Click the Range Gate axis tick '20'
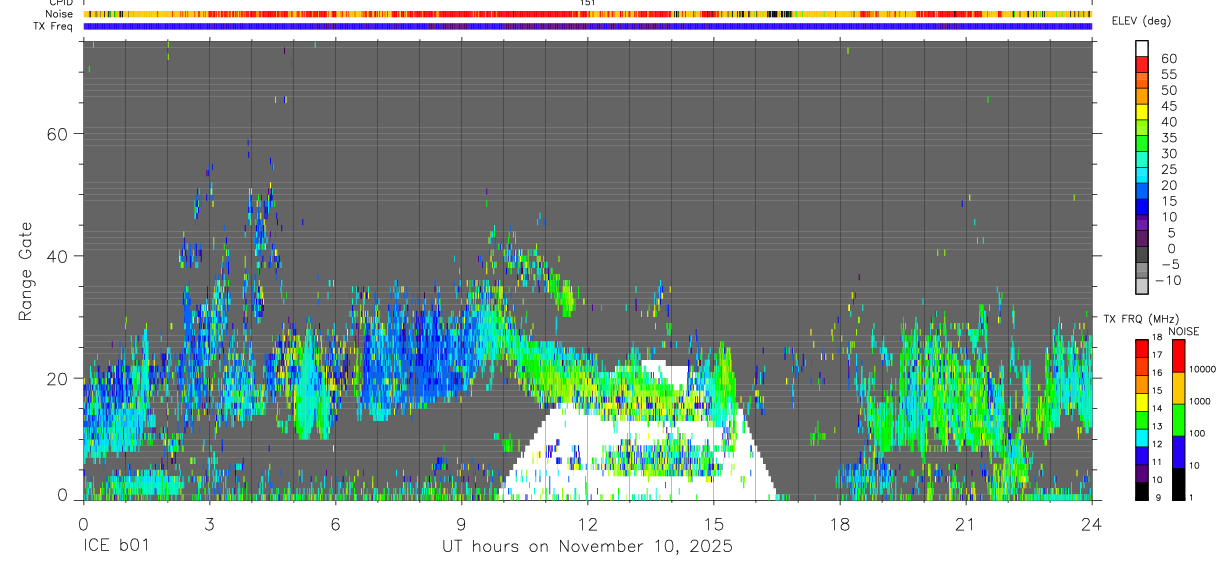Viewport: 1228px width, 567px height. (x=58, y=378)
